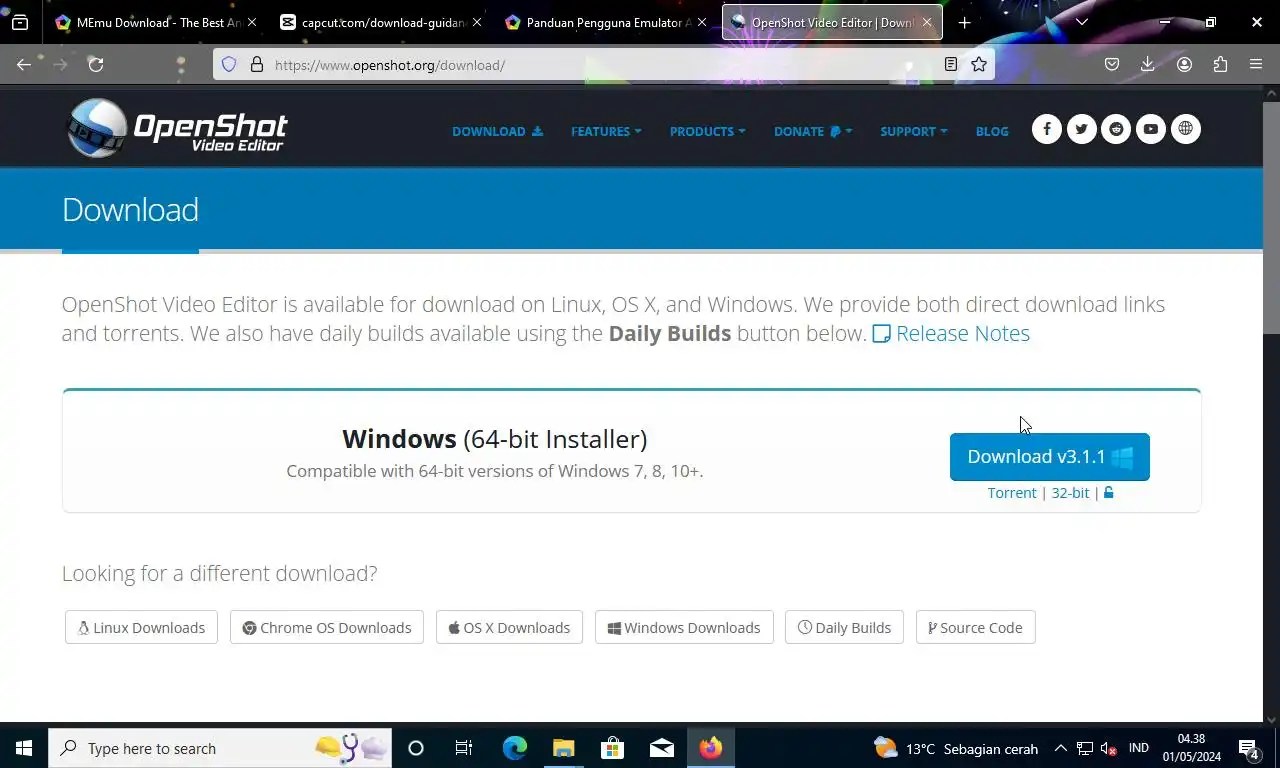
Task: Click the site padlock icon in address bar
Action: pos(256,64)
